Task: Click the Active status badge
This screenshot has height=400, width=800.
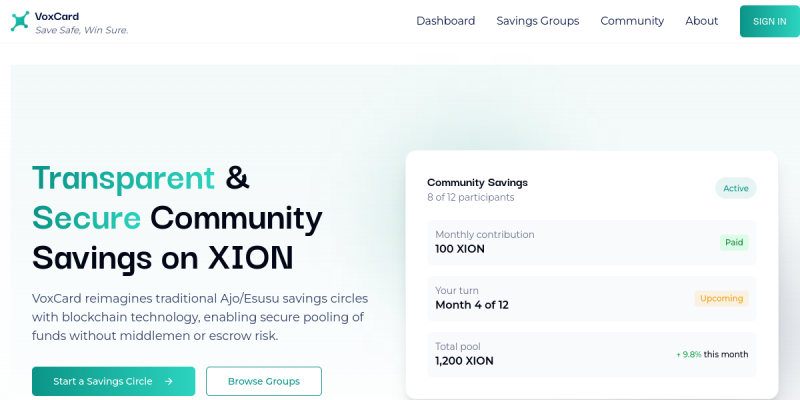Action: (x=735, y=188)
